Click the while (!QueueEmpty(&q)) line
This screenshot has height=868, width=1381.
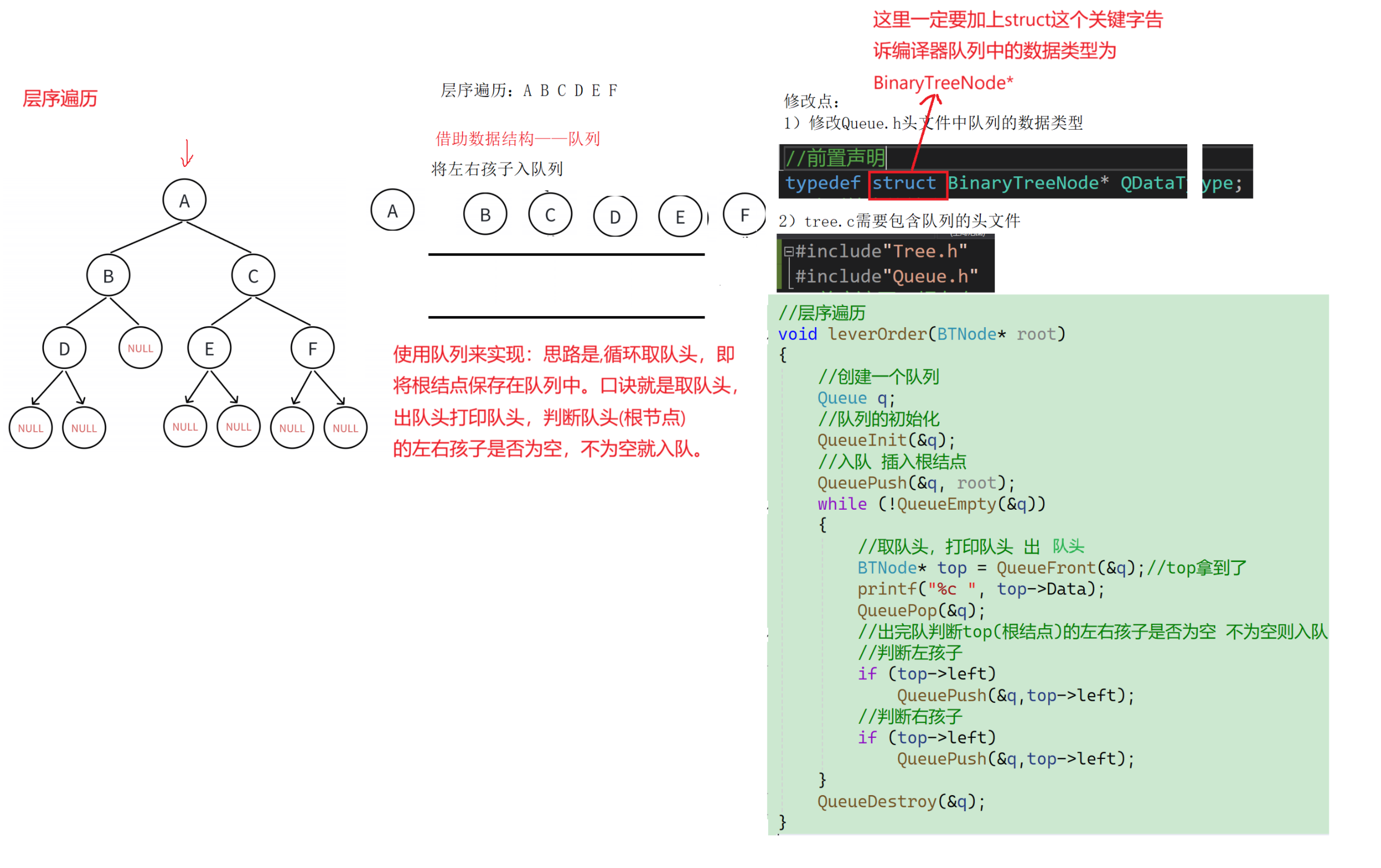tap(931, 504)
